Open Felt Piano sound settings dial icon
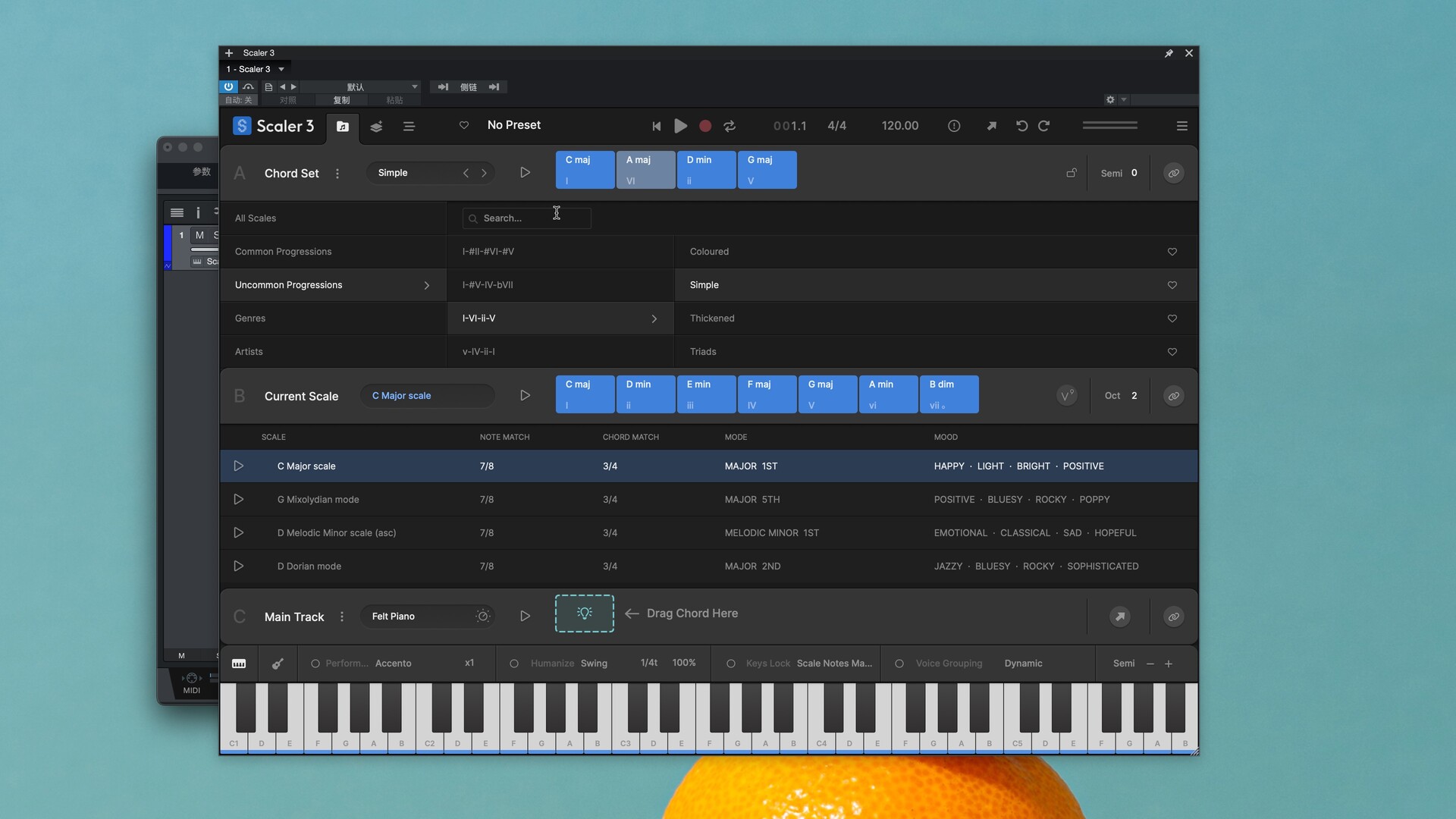The image size is (1456, 819). click(x=483, y=617)
